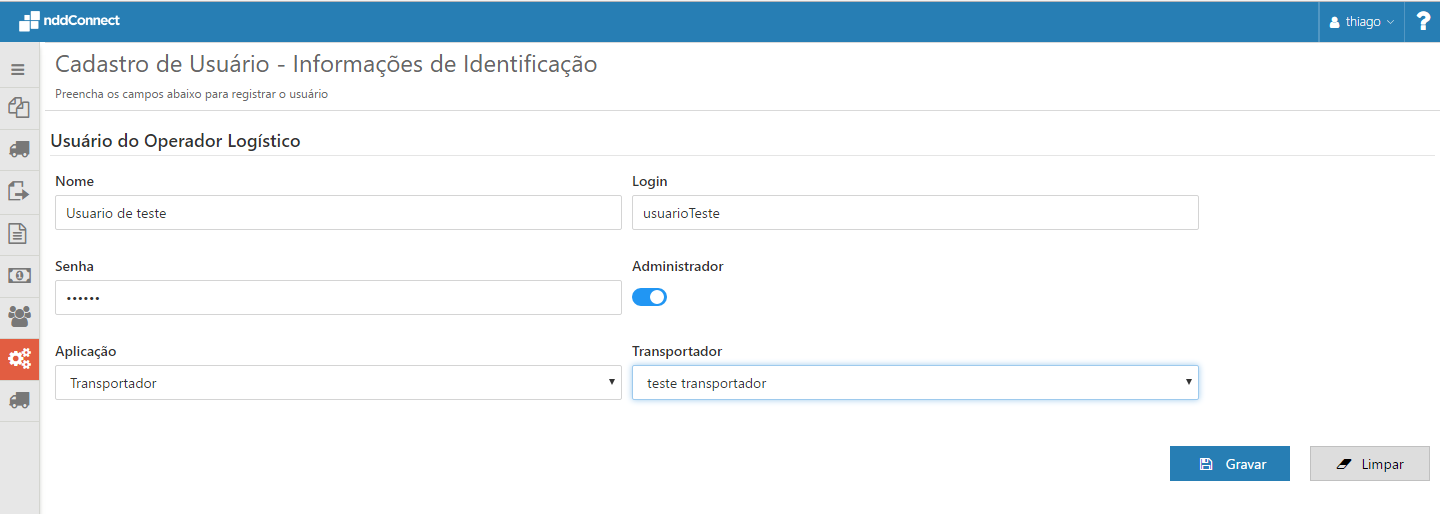Click the orange settings gears icon
The width and height of the screenshot is (1440, 514).
[x=19, y=359]
